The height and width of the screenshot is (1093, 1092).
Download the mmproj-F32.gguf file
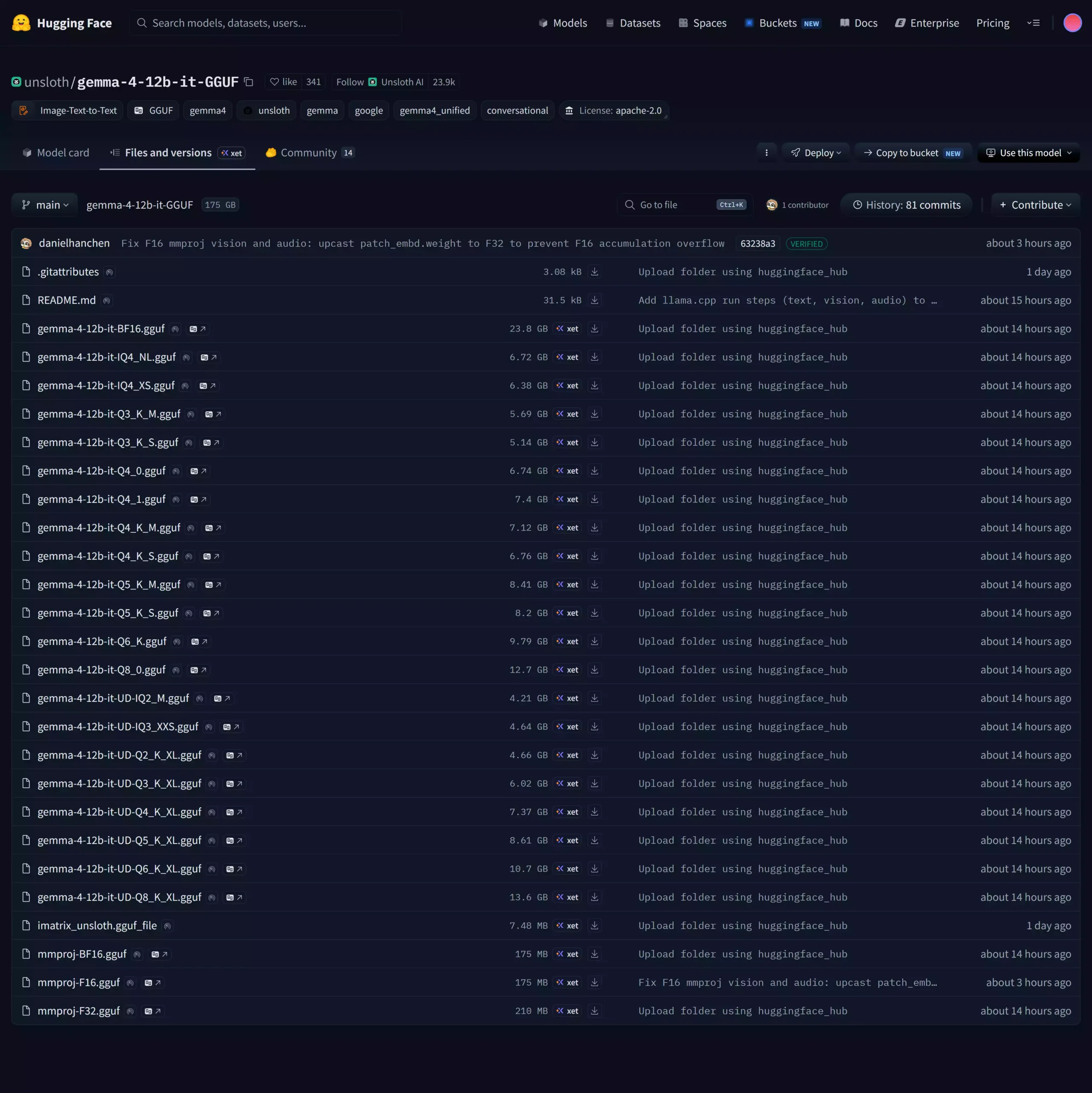coord(594,1011)
